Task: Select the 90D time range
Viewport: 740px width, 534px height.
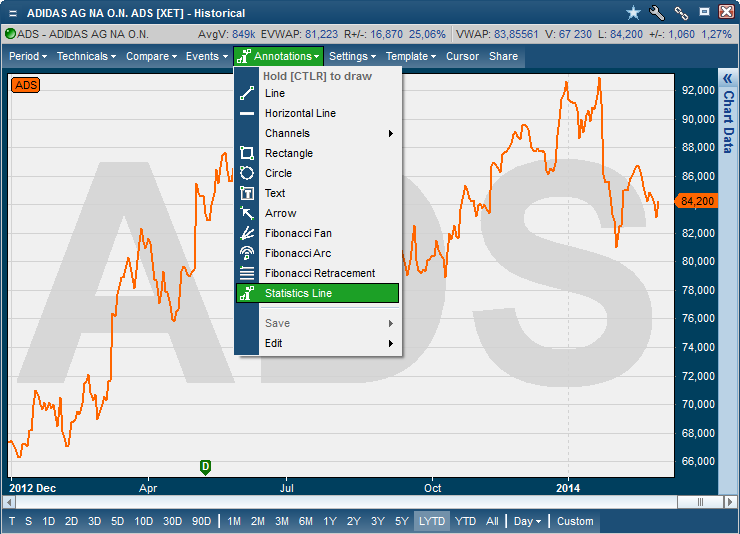Action: tap(201, 521)
